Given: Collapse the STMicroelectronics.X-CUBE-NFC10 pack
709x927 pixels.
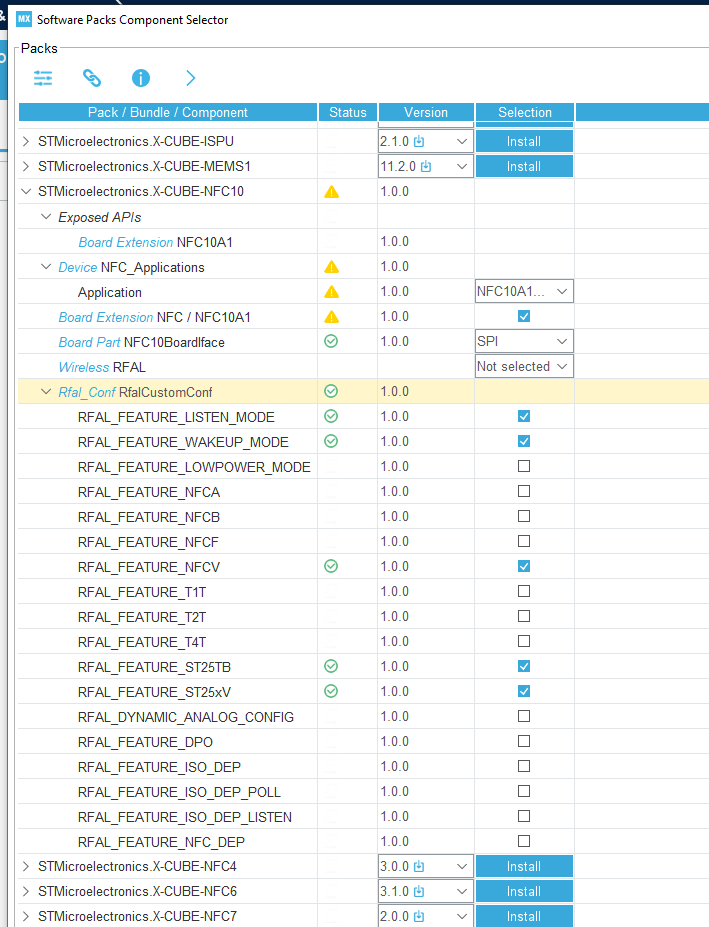Looking at the screenshot, I should (x=26, y=192).
